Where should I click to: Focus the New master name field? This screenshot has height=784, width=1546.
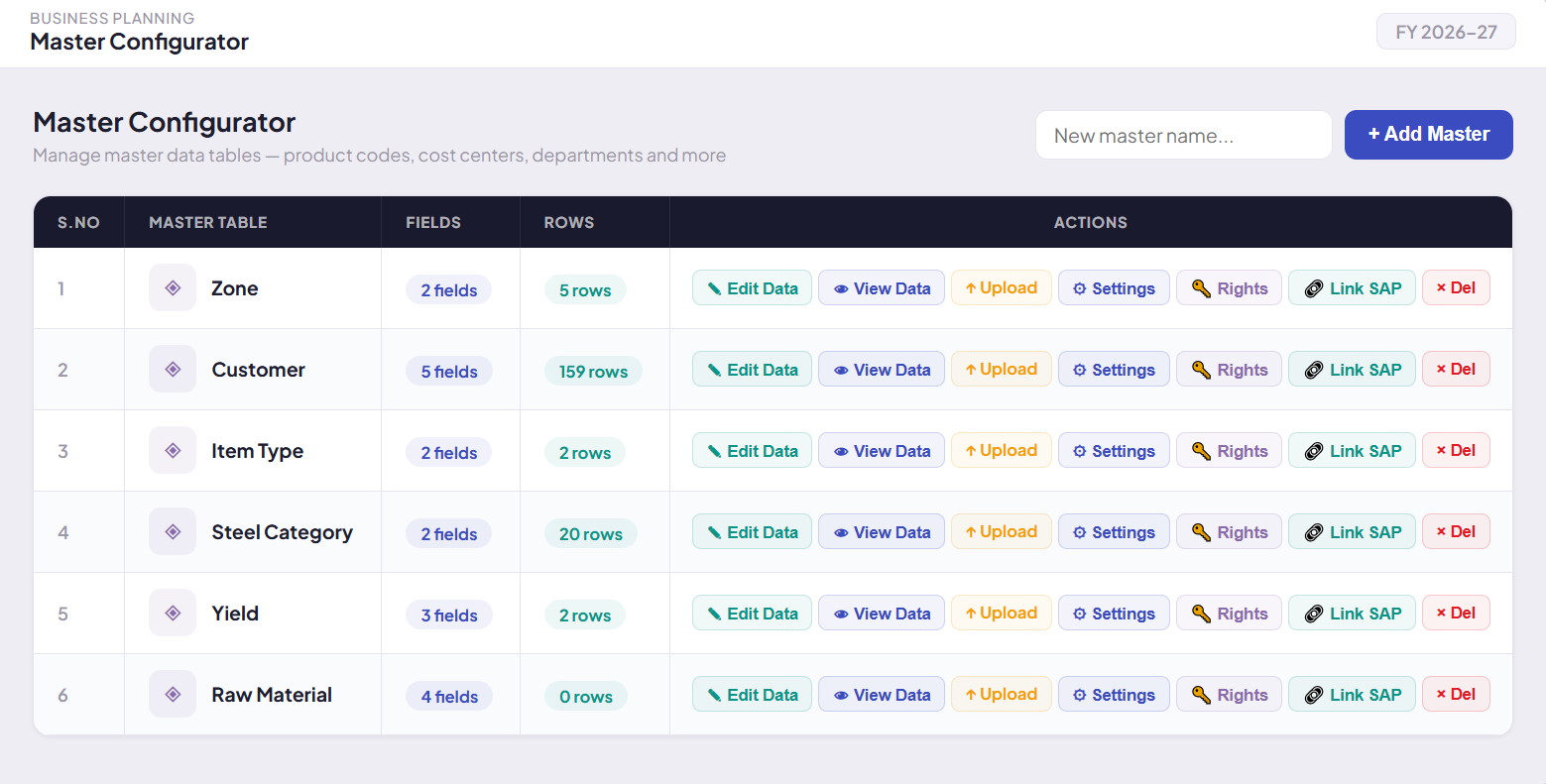click(x=1183, y=135)
